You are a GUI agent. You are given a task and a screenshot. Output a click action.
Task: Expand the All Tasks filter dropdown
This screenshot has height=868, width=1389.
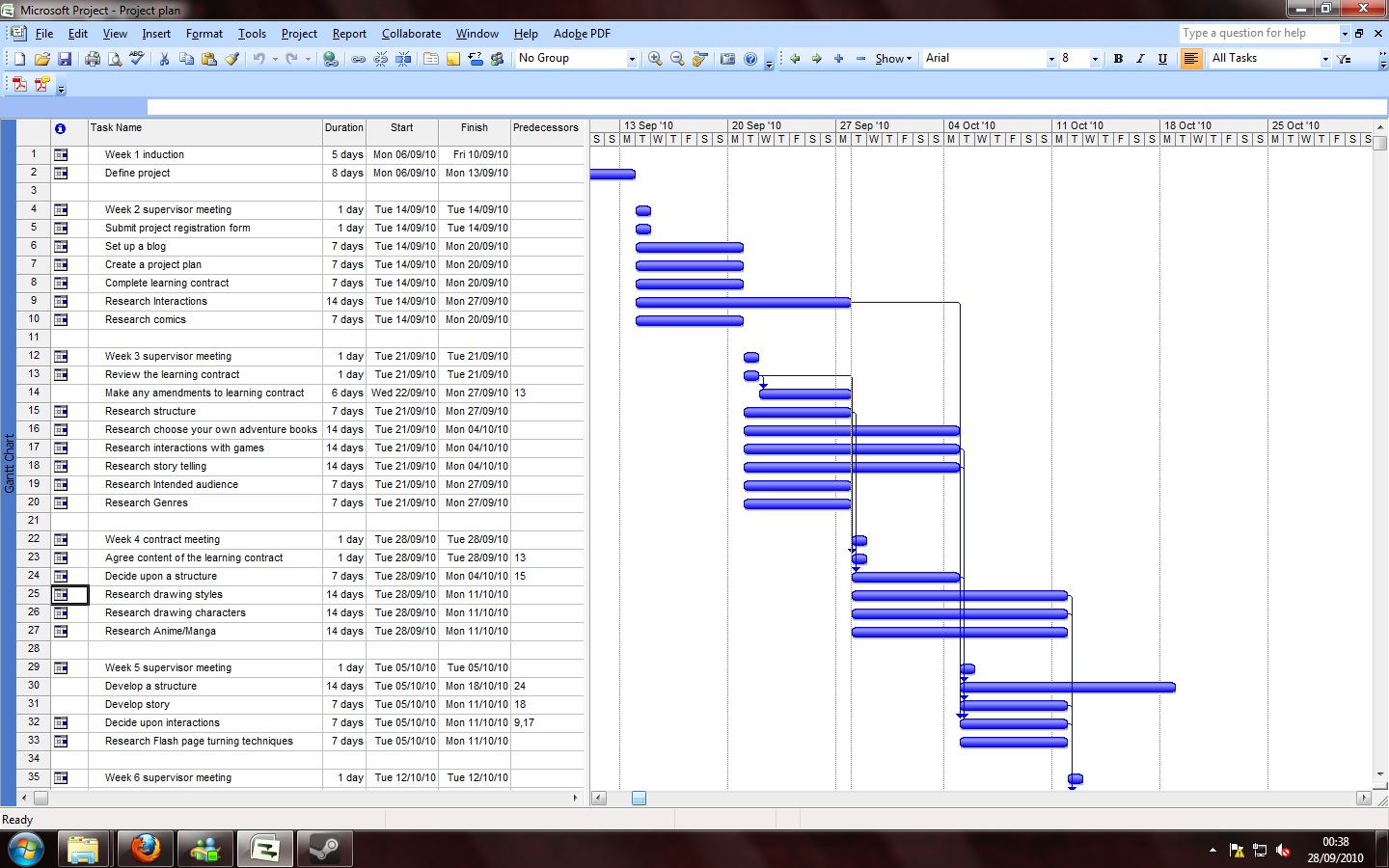[x=1325, y=59]
